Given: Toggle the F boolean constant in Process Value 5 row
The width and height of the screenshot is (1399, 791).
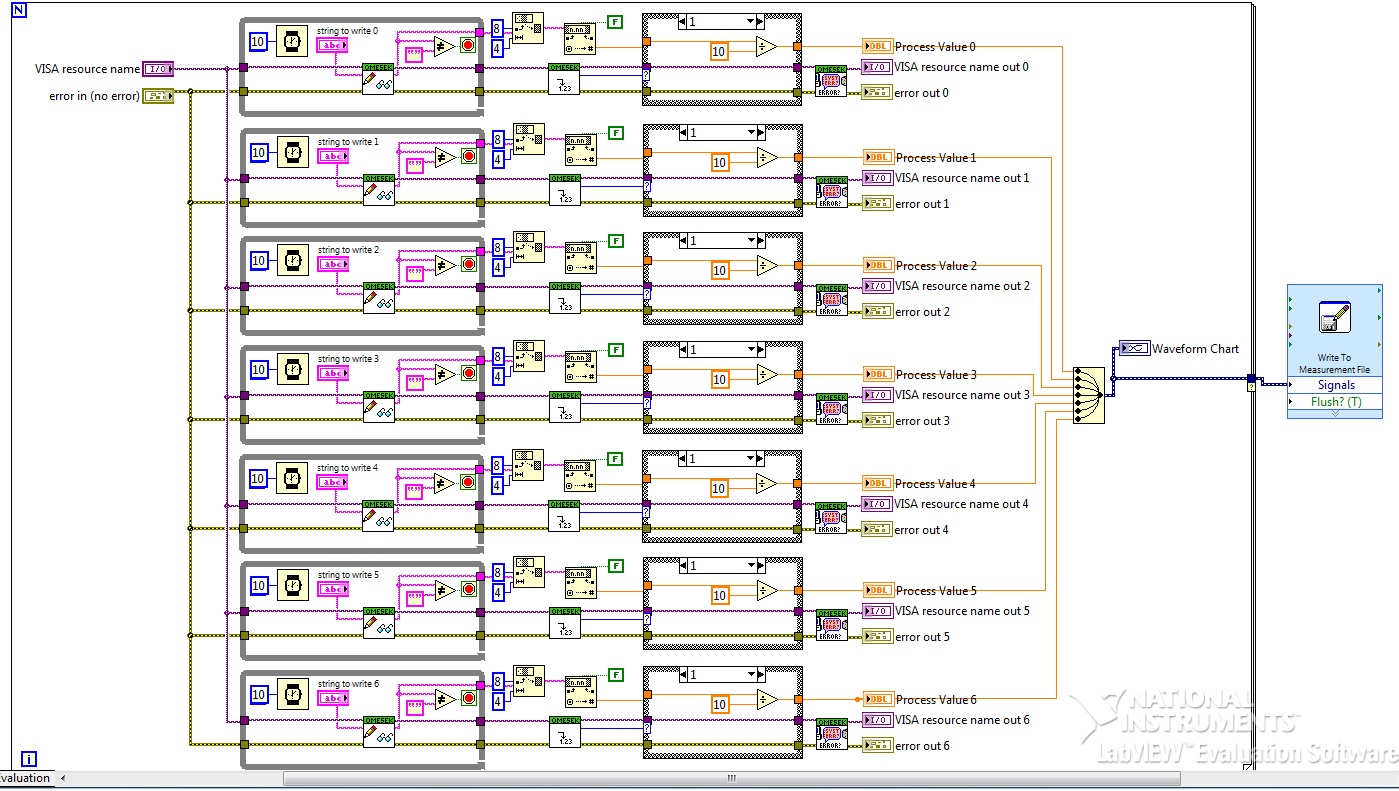Looking at the screenshot, I should [x=616, y=566].
